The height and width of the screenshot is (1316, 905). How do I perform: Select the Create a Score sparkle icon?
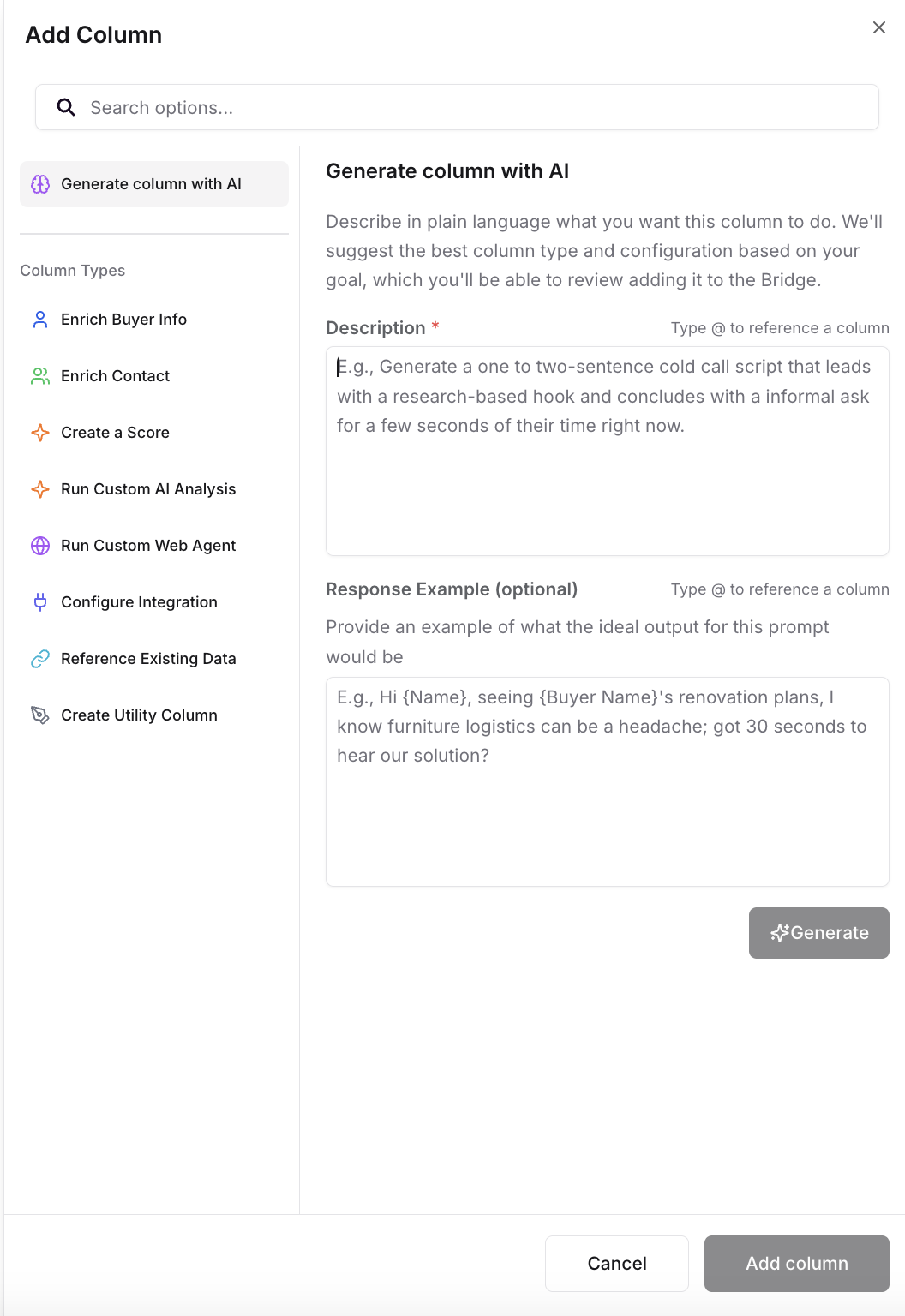tap(39, 432)
